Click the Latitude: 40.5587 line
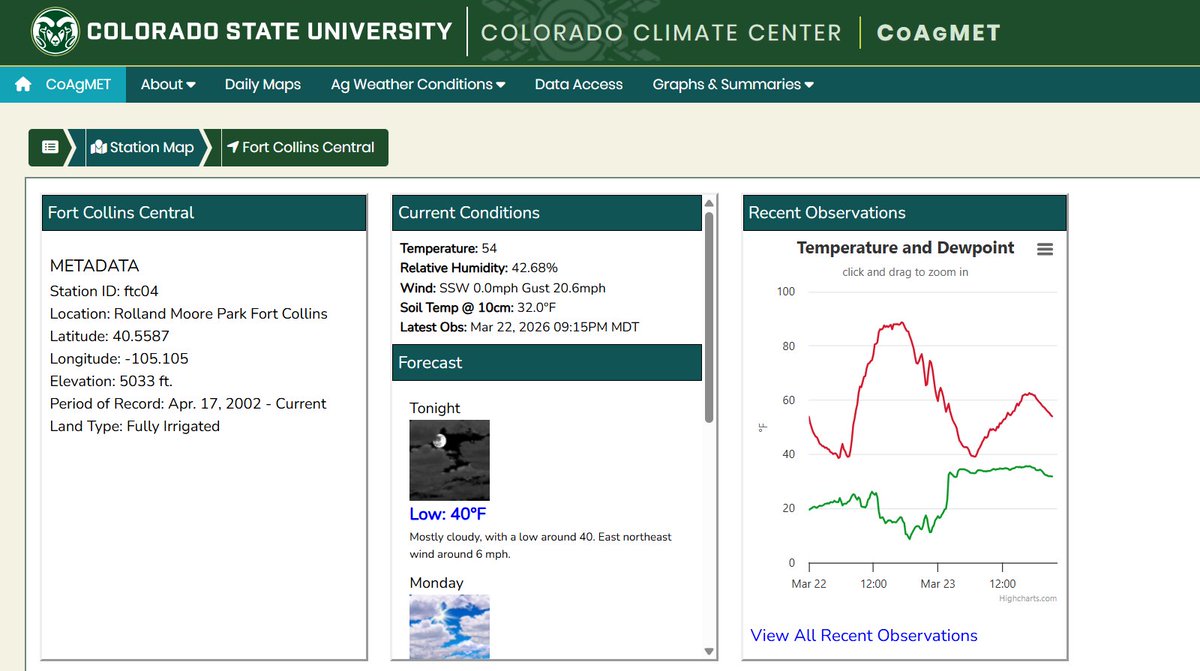This screenshot has width=1200, height=671. [x=110, y=336]
